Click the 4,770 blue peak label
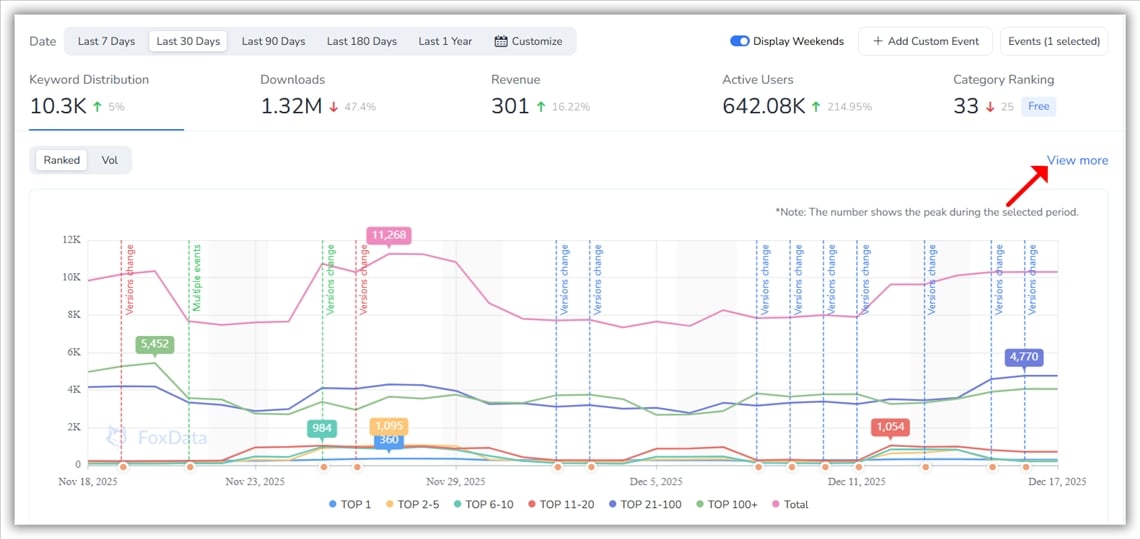Screen dimensions: 1140x539 coord(1025,357)
